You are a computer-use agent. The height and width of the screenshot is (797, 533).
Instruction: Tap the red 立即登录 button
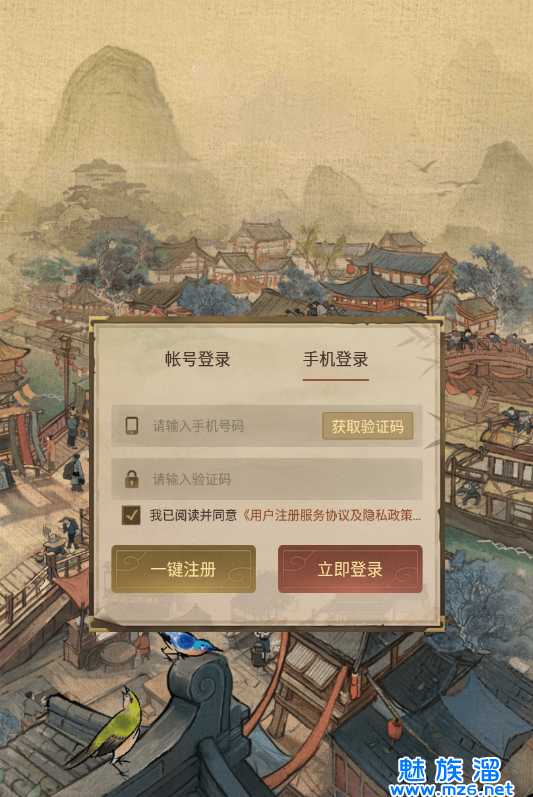click(x=350, y=569)
